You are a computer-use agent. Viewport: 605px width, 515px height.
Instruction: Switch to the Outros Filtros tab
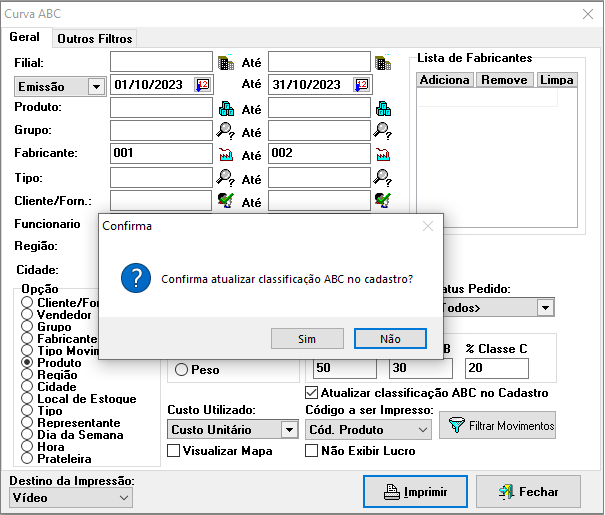pyautogui.click(x=94, y=39)
